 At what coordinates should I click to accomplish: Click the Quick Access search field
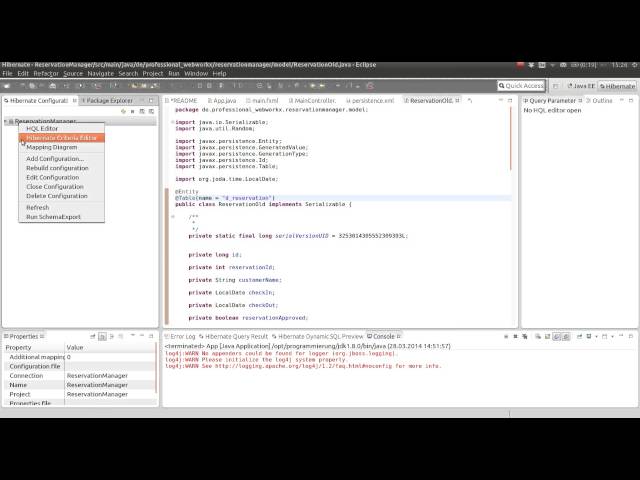pos(521,86)
